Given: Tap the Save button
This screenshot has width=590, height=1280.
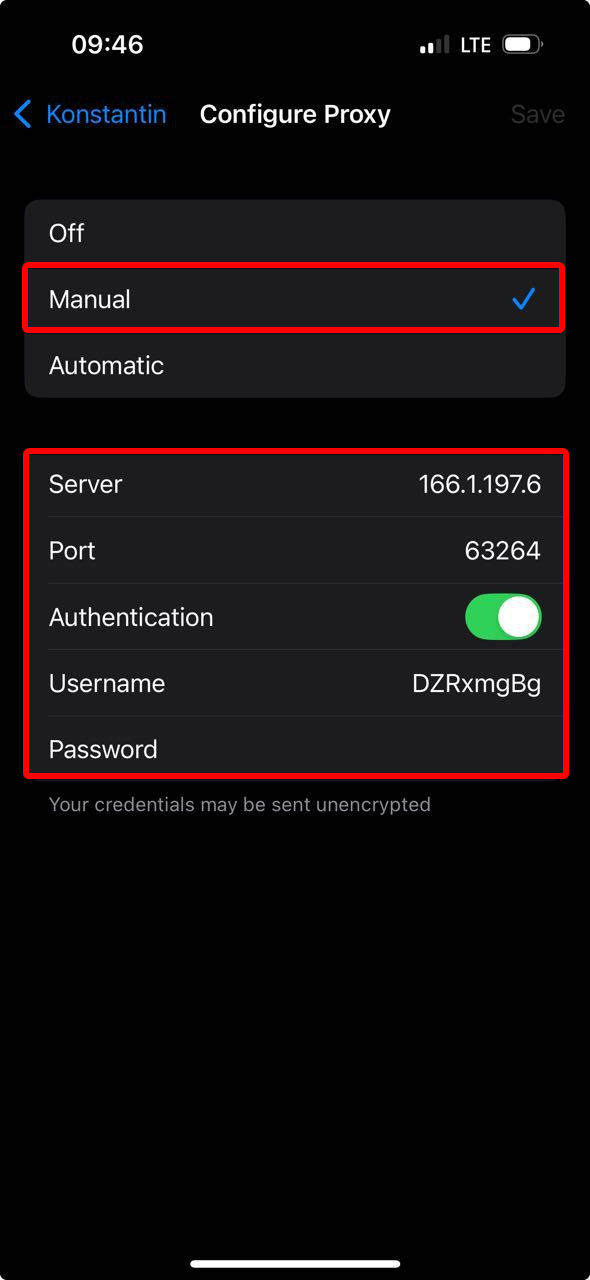Looking at the screenshot, I should [x=538, y=114].
